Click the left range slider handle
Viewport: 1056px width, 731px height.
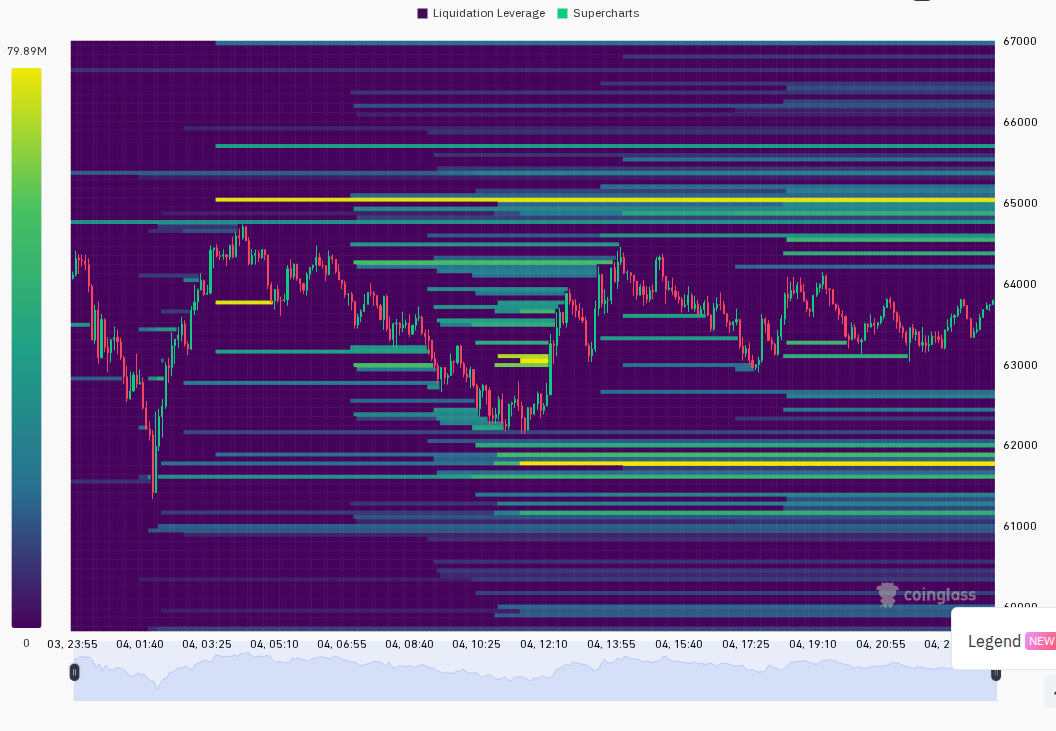coord(75,672)
